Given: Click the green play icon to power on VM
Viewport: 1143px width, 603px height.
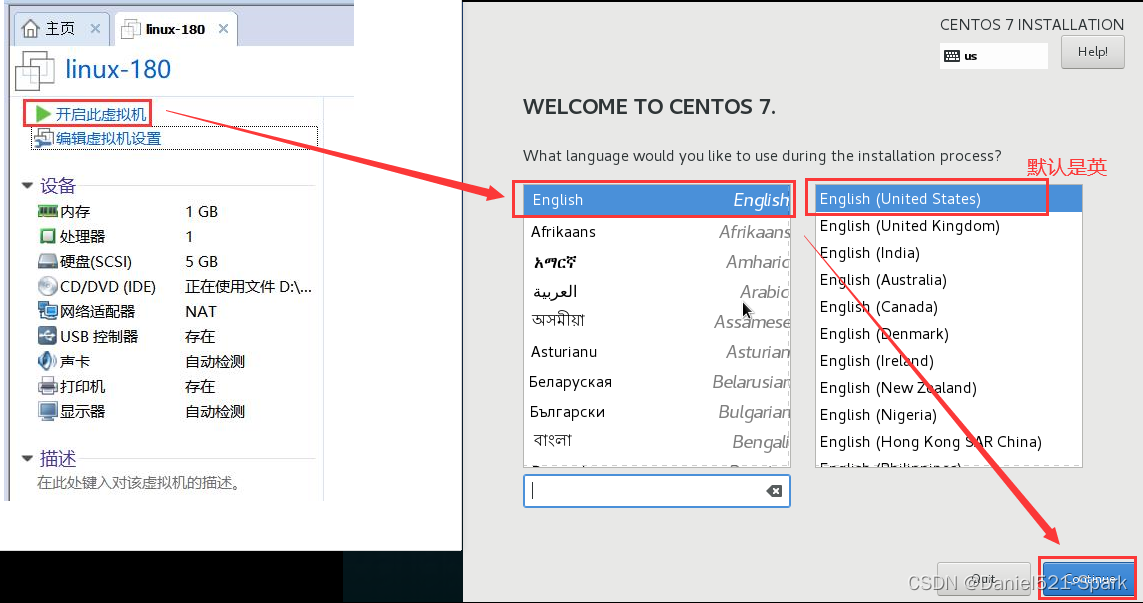Looking at the screenshot, I should pyautogui.click(x=43, y=114).
